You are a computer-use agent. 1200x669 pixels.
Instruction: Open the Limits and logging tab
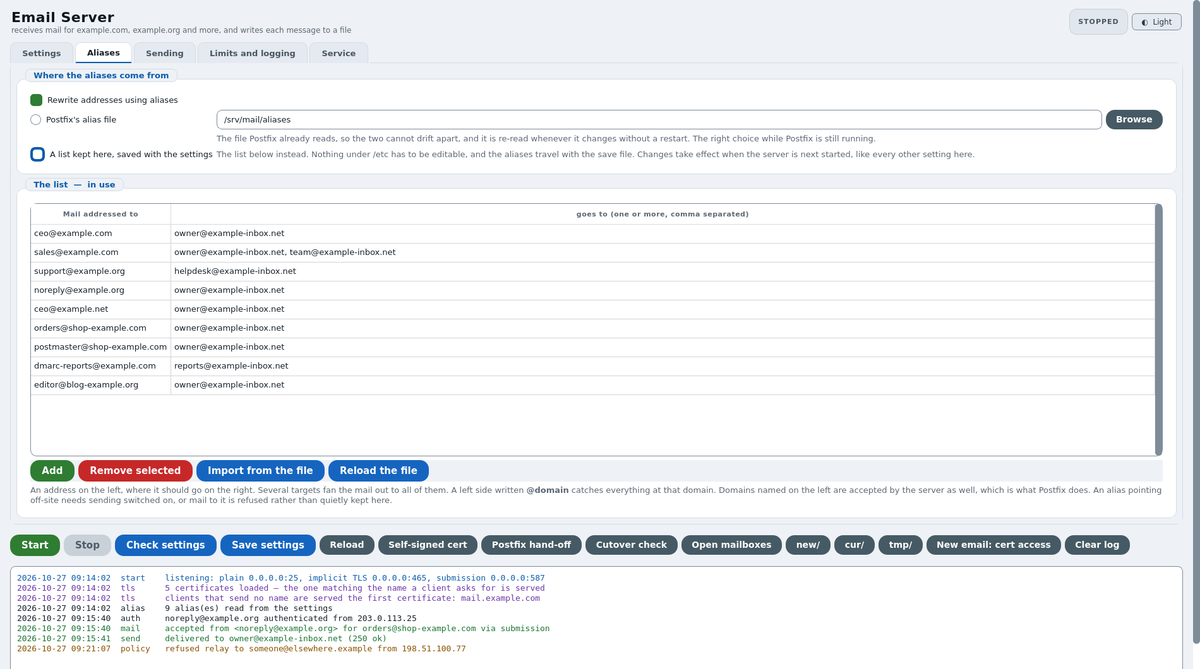pyautogui.click(x=252, y=53)
